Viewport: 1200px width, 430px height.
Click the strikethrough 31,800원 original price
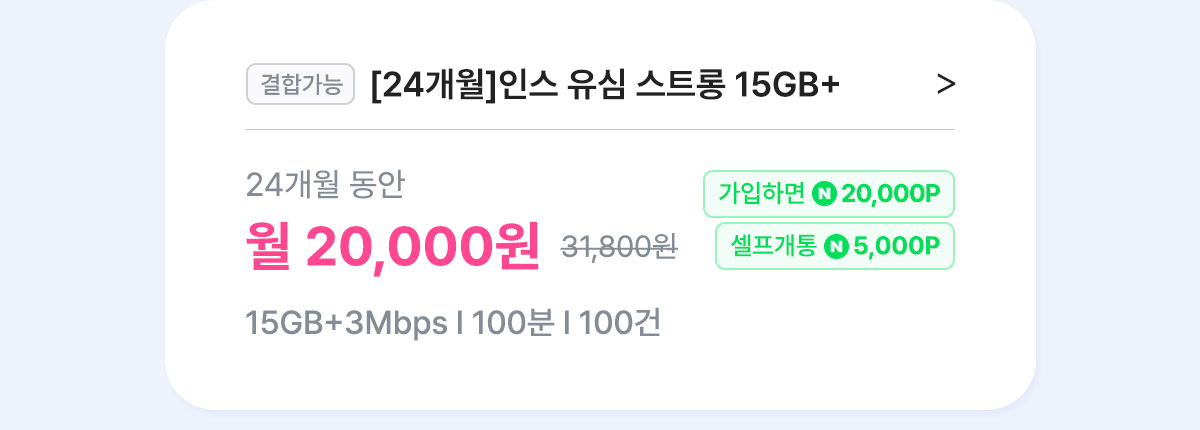pyautogui.click(x=619, y=248)
